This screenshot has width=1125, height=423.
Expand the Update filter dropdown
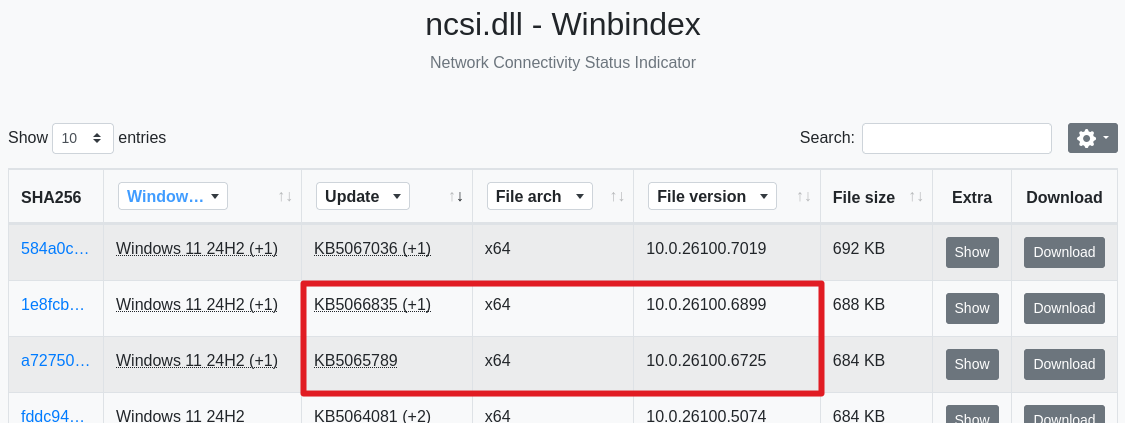pos(362,196)
